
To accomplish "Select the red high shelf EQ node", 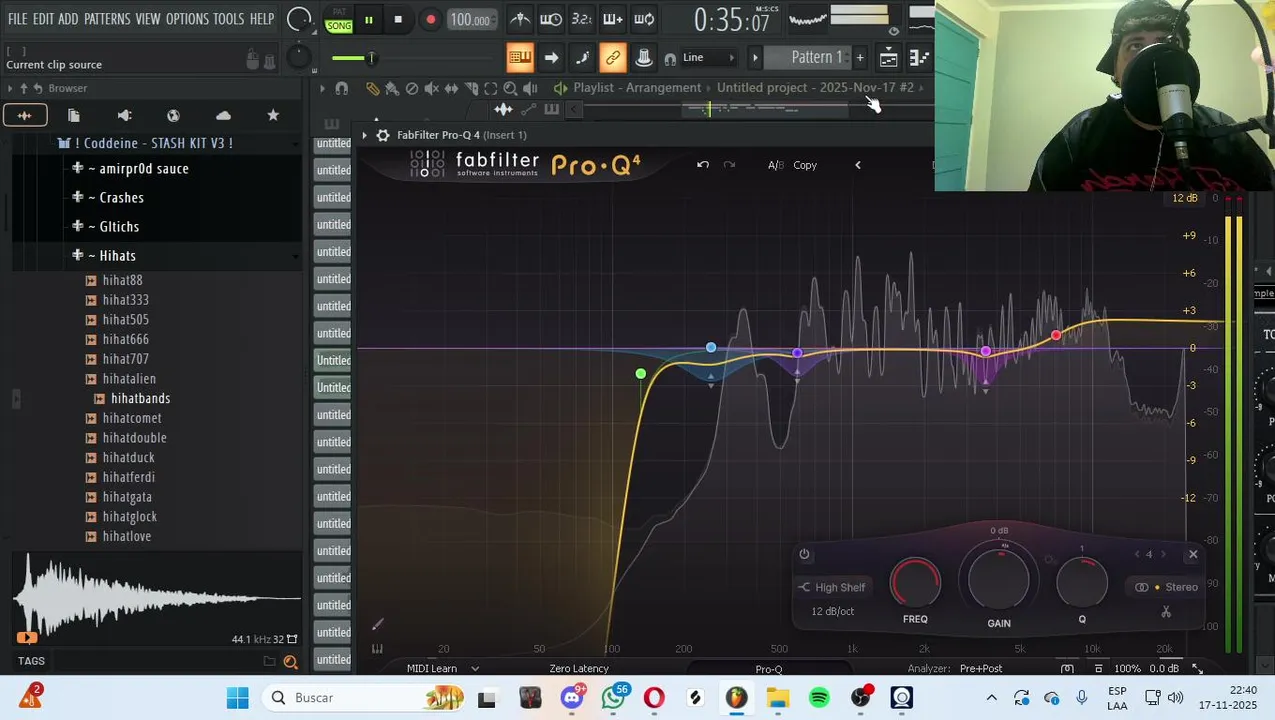I will tap(1056, 335).
